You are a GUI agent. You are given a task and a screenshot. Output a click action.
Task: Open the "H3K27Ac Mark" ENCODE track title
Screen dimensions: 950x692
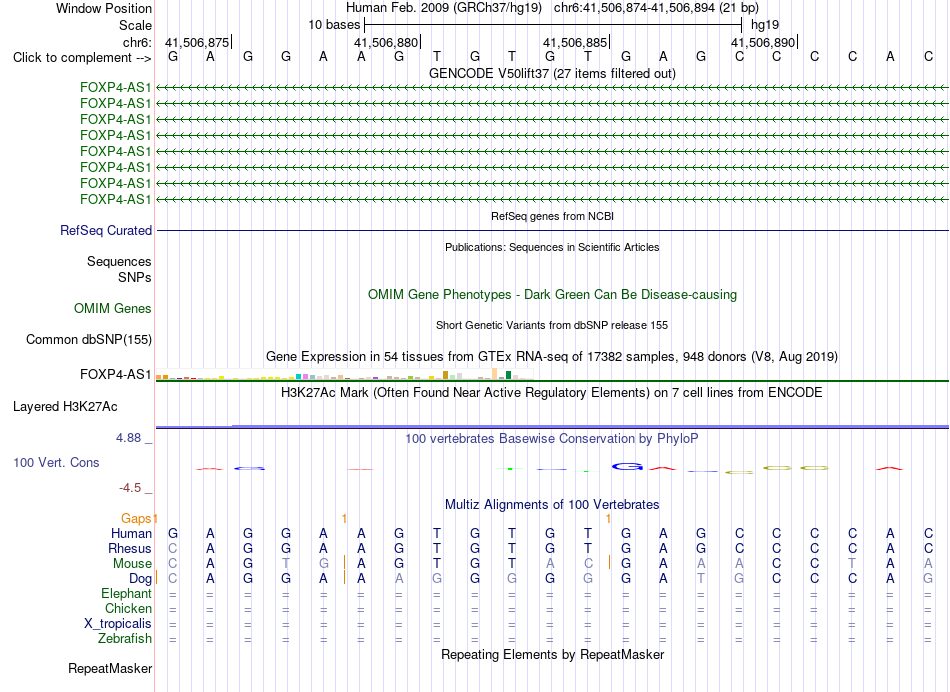[x=552, y=393]
